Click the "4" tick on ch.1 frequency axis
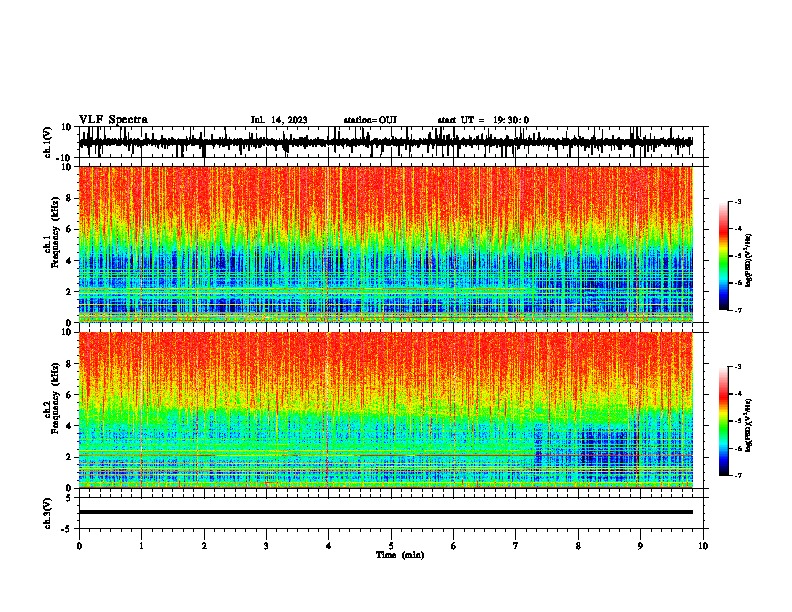Image resolution: width=792 pixels, height=612 pixels. point(69,261)
